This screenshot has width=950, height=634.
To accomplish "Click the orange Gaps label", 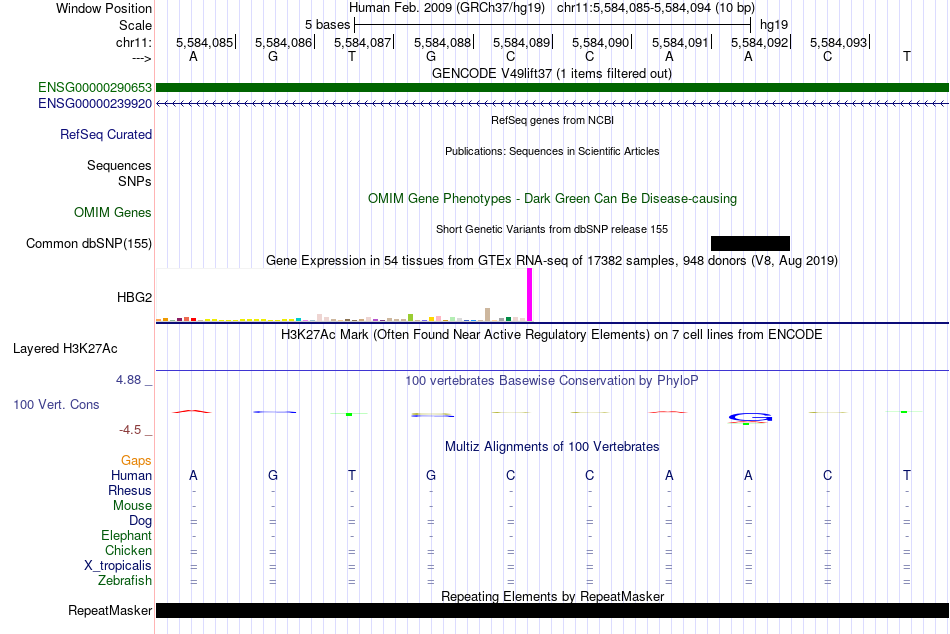I will 136,461.
